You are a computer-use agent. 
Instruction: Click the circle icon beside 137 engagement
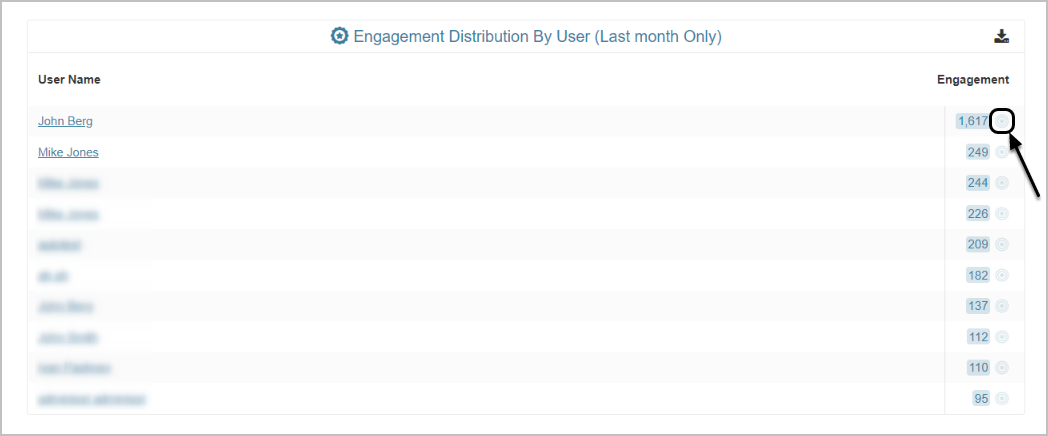pos(1002,306)
